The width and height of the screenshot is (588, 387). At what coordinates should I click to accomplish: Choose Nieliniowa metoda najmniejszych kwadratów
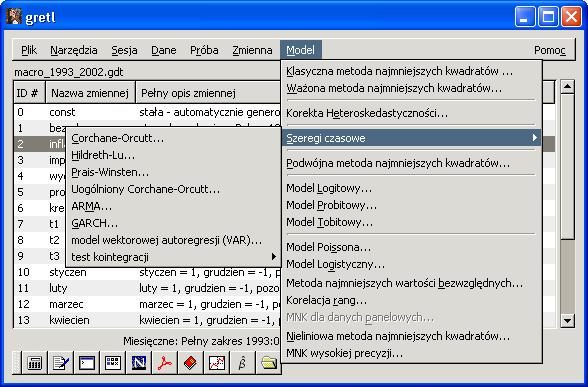411,336
